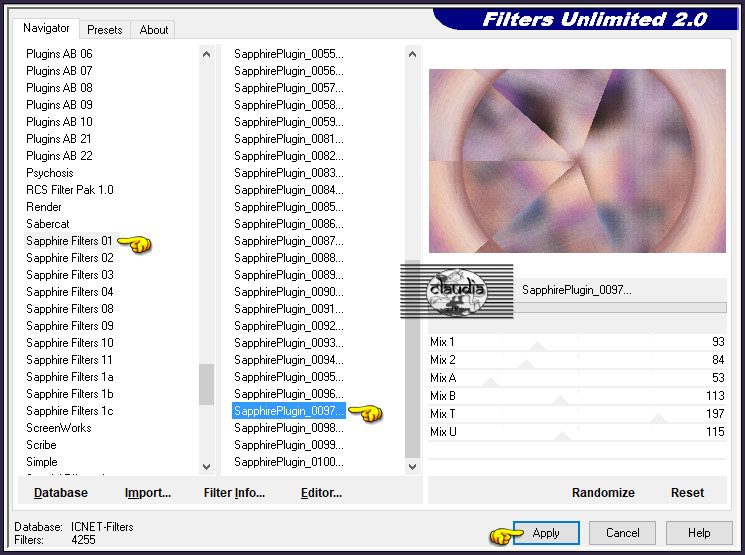Choose SapphirePlugin_0081 in filter list
This screenshot has width=745, height=555.
pos(289,139)
